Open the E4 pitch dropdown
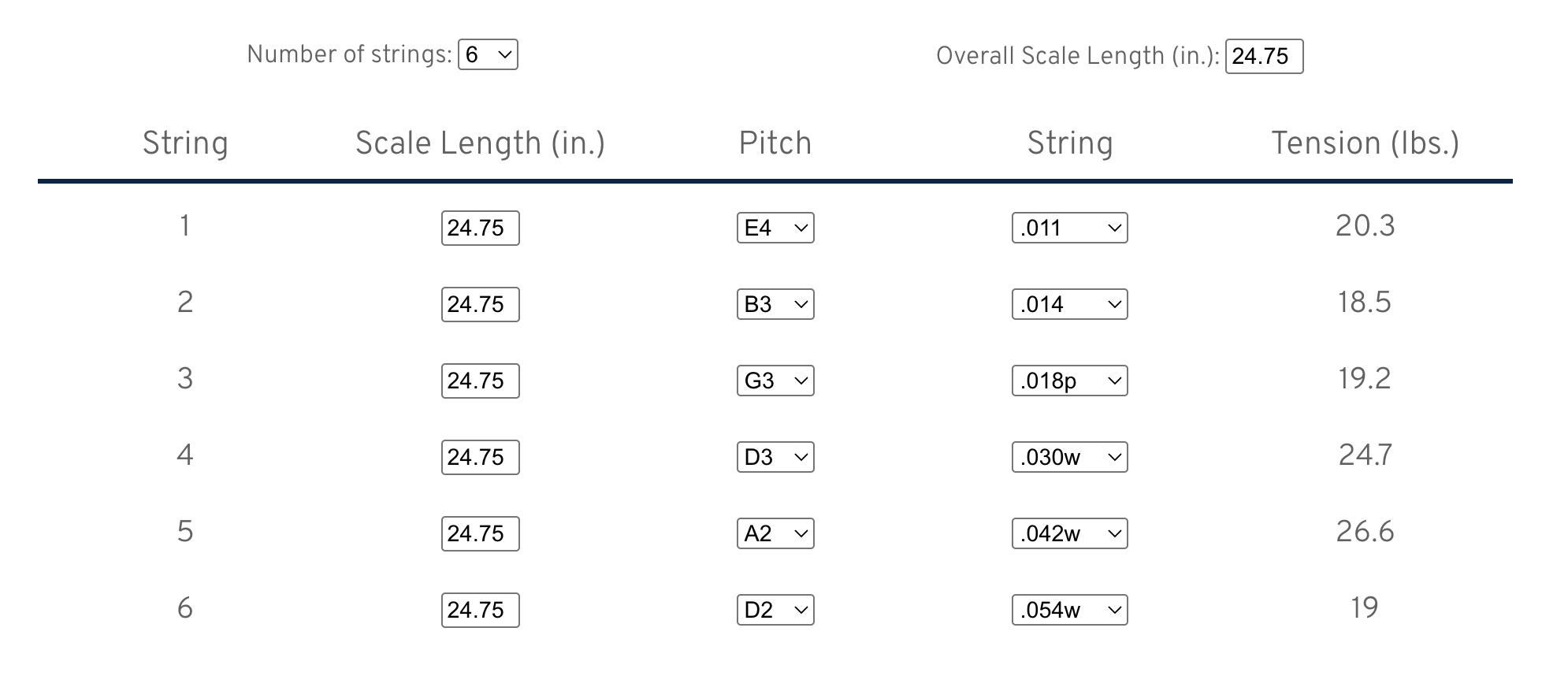This screenshot has height=676, width=1568. pos(775,228)
